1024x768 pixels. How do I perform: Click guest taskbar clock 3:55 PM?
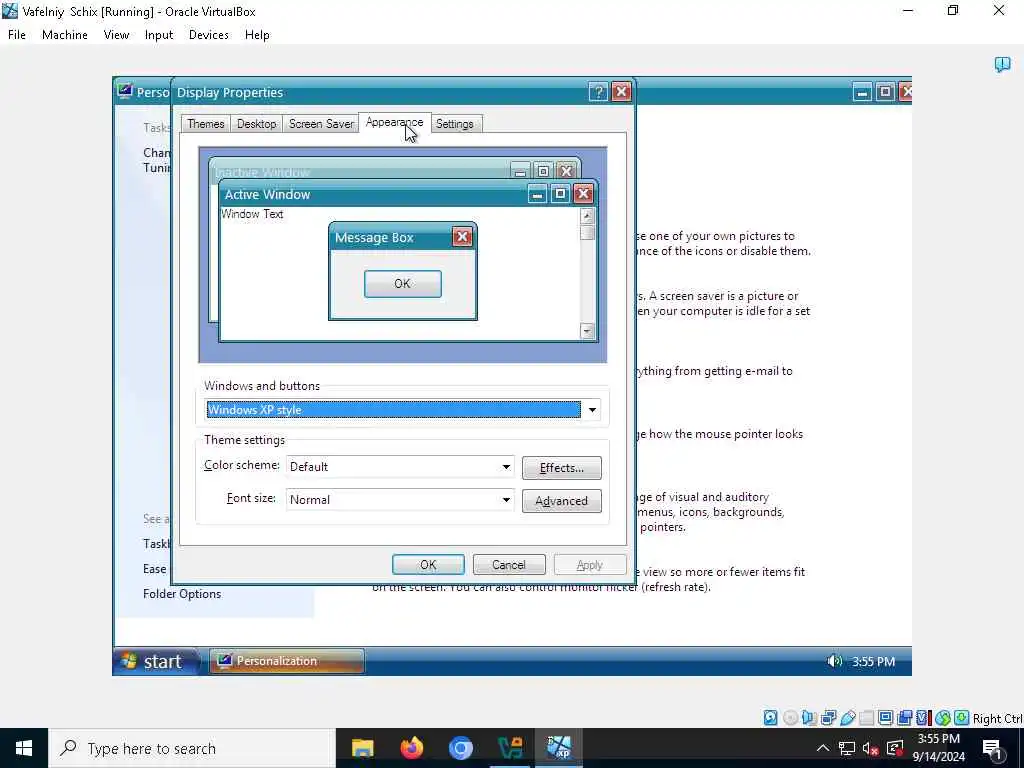[873, 662]
